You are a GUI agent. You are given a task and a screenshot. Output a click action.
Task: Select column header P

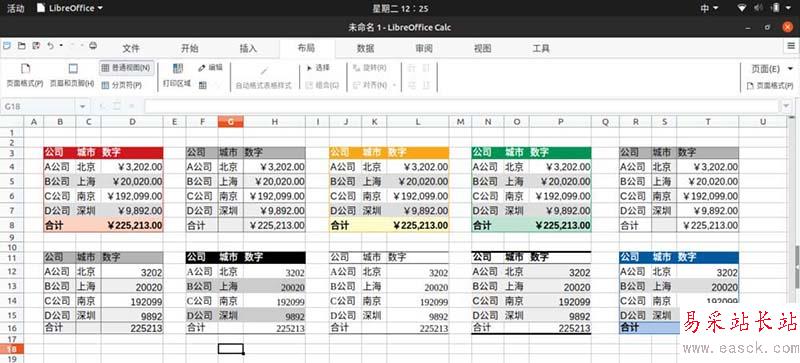(560, 122)
